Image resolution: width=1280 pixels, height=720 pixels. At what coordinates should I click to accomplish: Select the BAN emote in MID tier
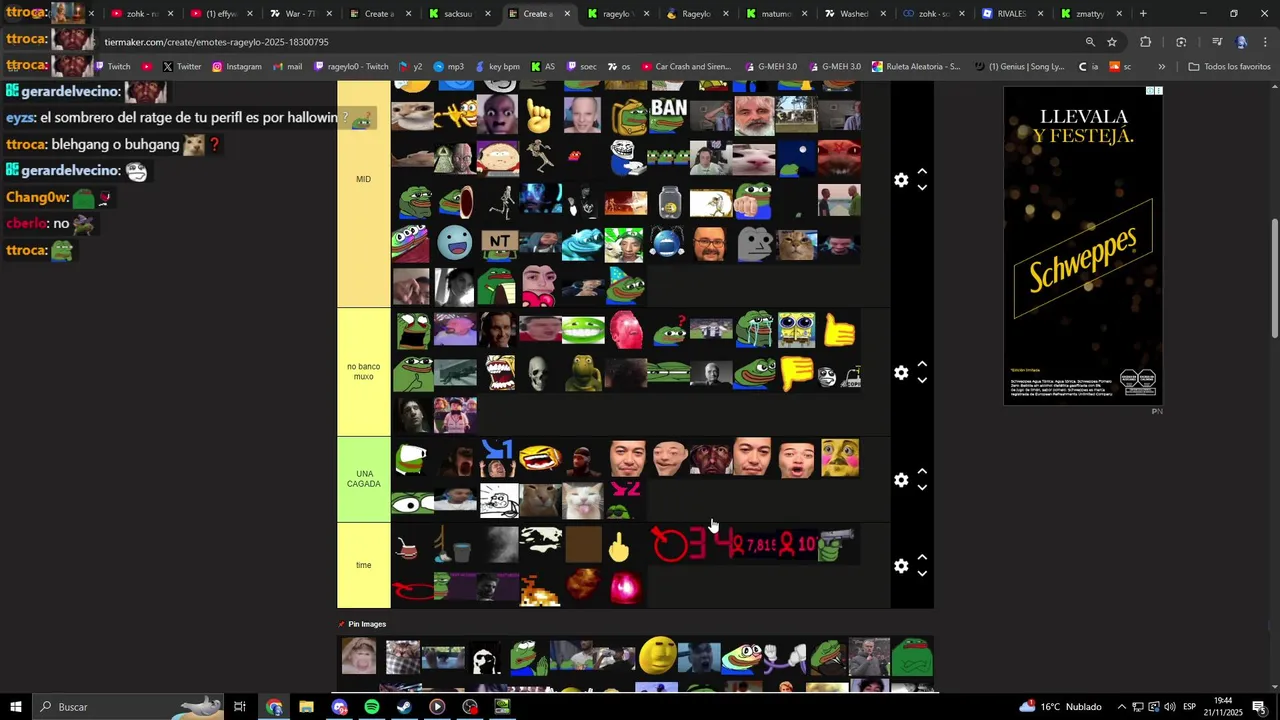(669, 115)
